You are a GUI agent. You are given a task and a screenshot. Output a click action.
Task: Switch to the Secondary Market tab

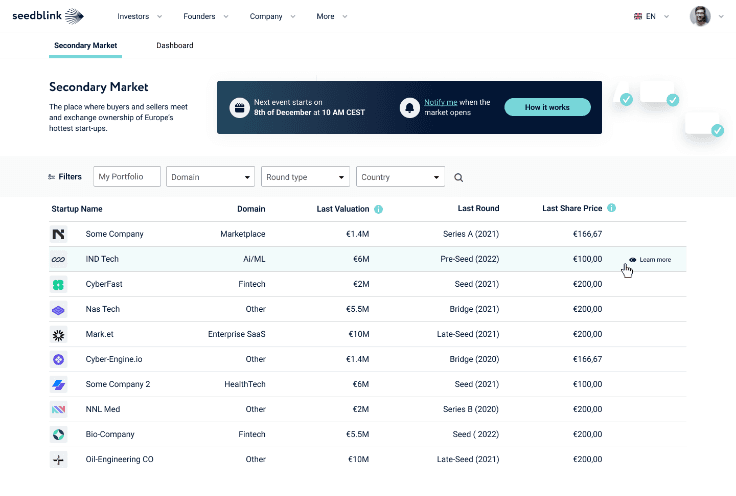pos(85,46)
